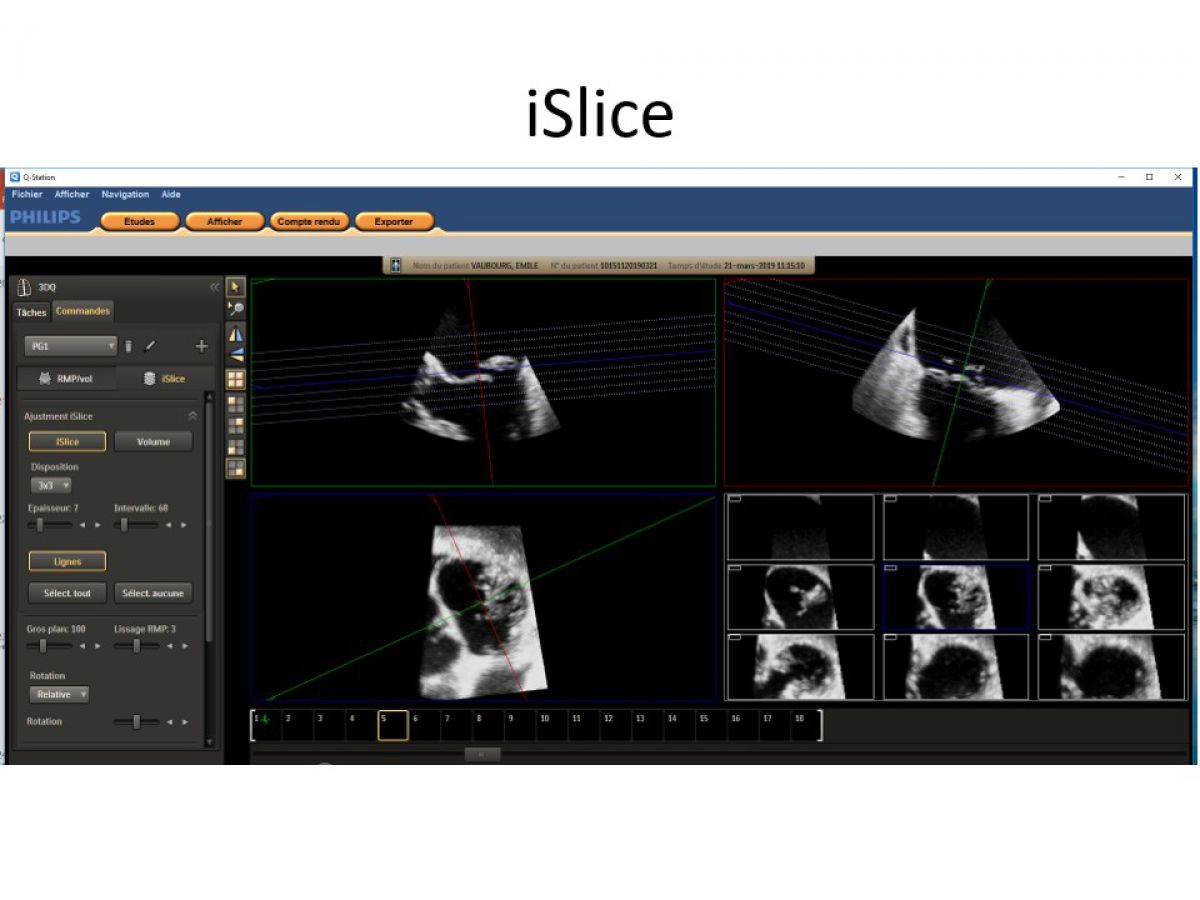Image resolution: width=1200 pixels, height=900 pixels.
Task: Choose the four-pane layout icon
Action: coord(236,380)
